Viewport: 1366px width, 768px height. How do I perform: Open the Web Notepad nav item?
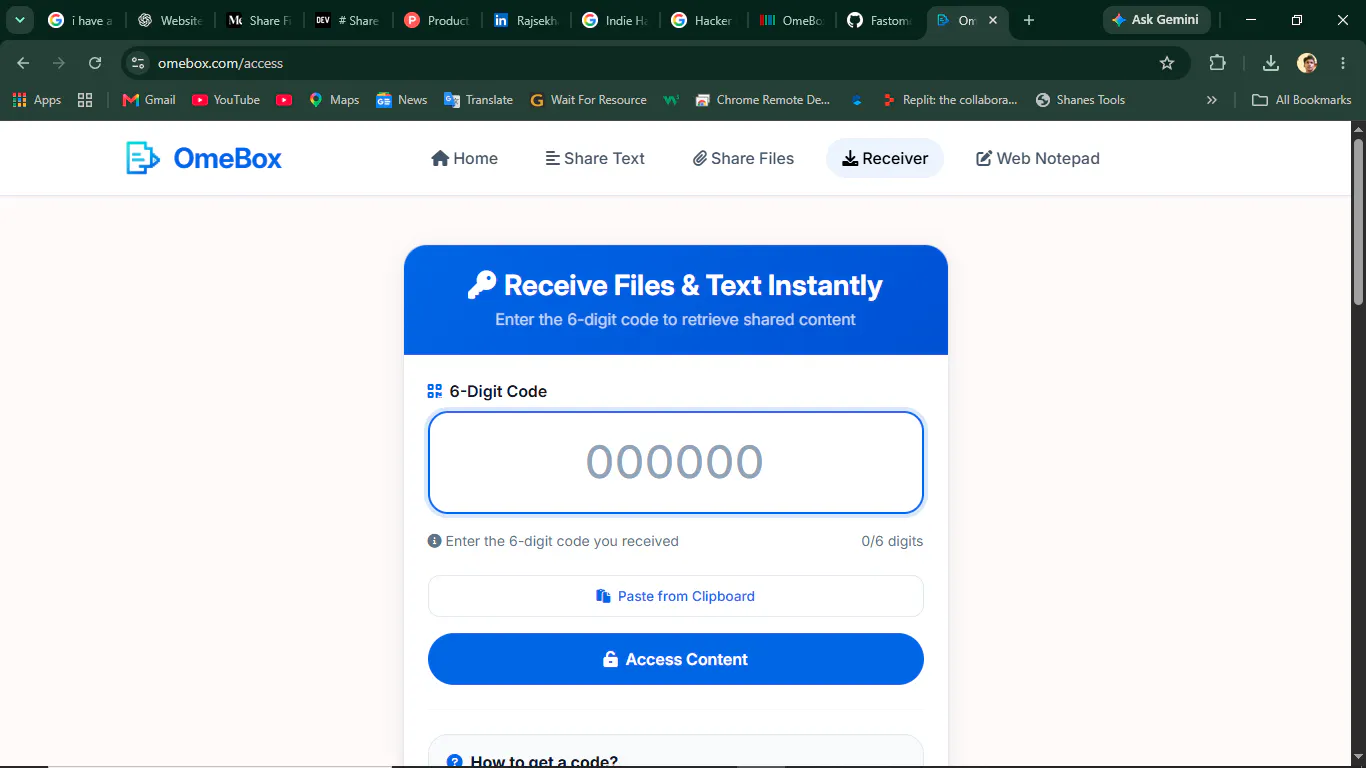point(1038,158)
